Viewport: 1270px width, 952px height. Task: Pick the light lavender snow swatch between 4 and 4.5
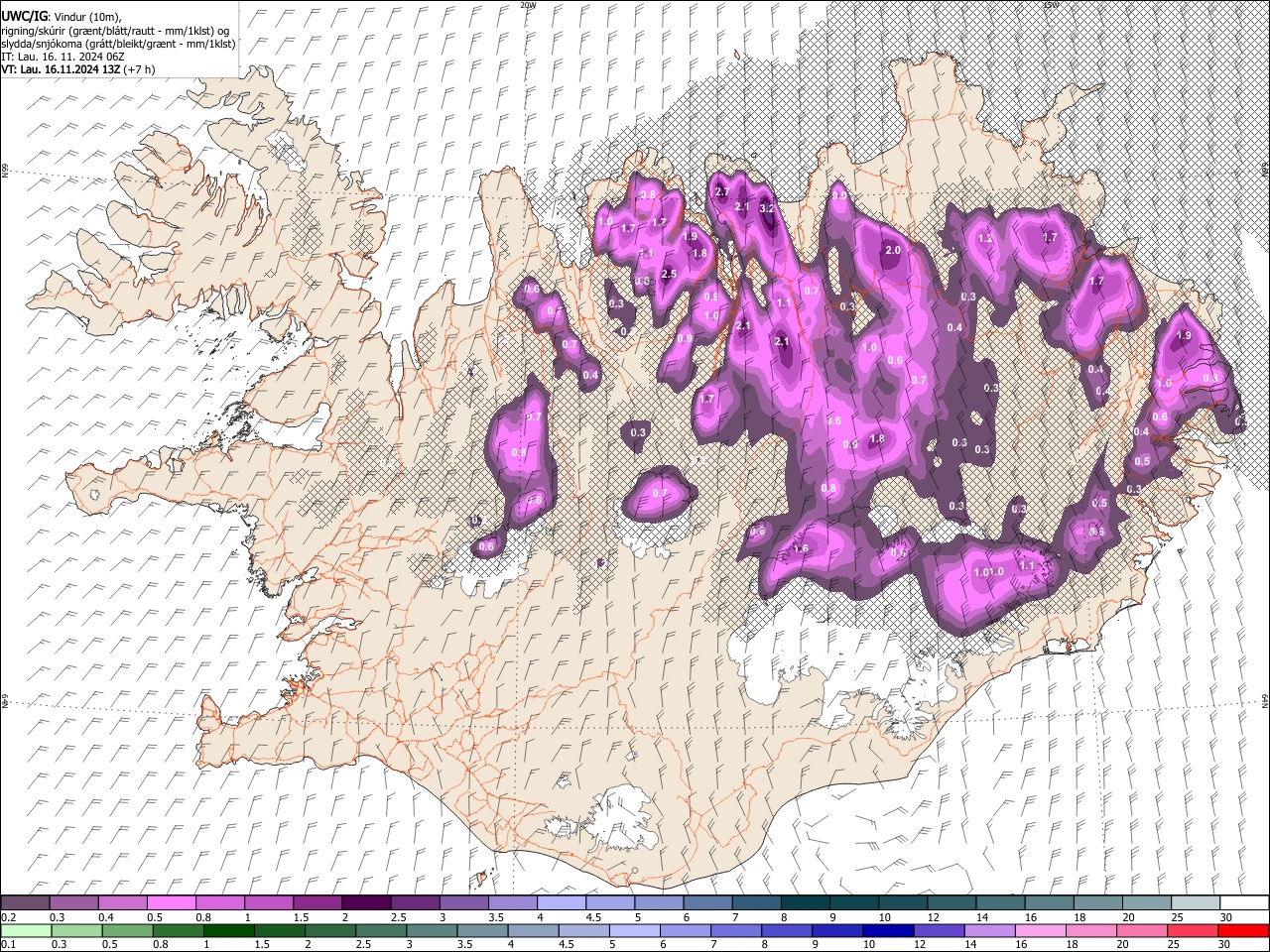click(x=562, y=903)
